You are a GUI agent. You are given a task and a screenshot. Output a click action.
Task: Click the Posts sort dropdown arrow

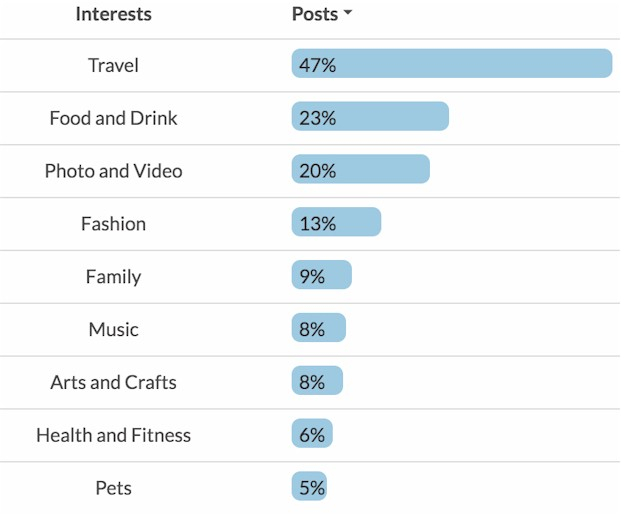[348, 15]
